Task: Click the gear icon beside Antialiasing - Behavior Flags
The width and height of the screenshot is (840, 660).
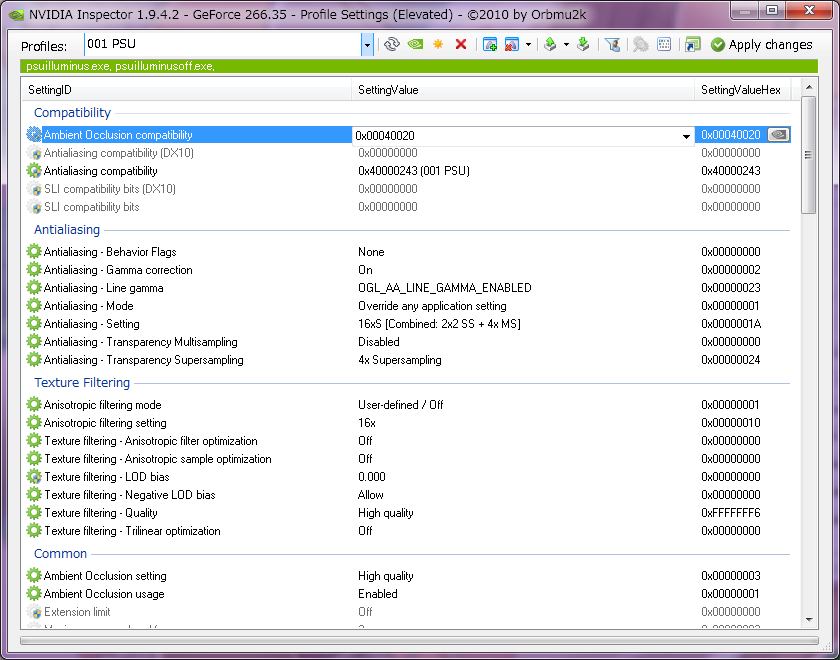Action: [x=34, y=252]
